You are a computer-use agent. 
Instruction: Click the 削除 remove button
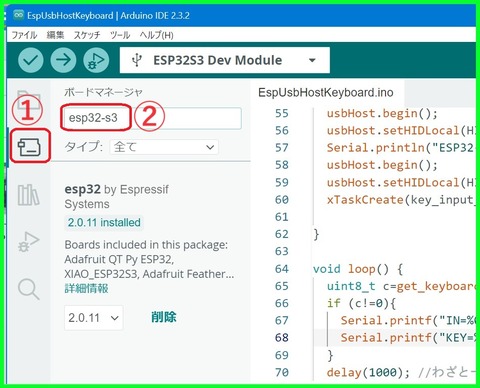pos(164,317)
